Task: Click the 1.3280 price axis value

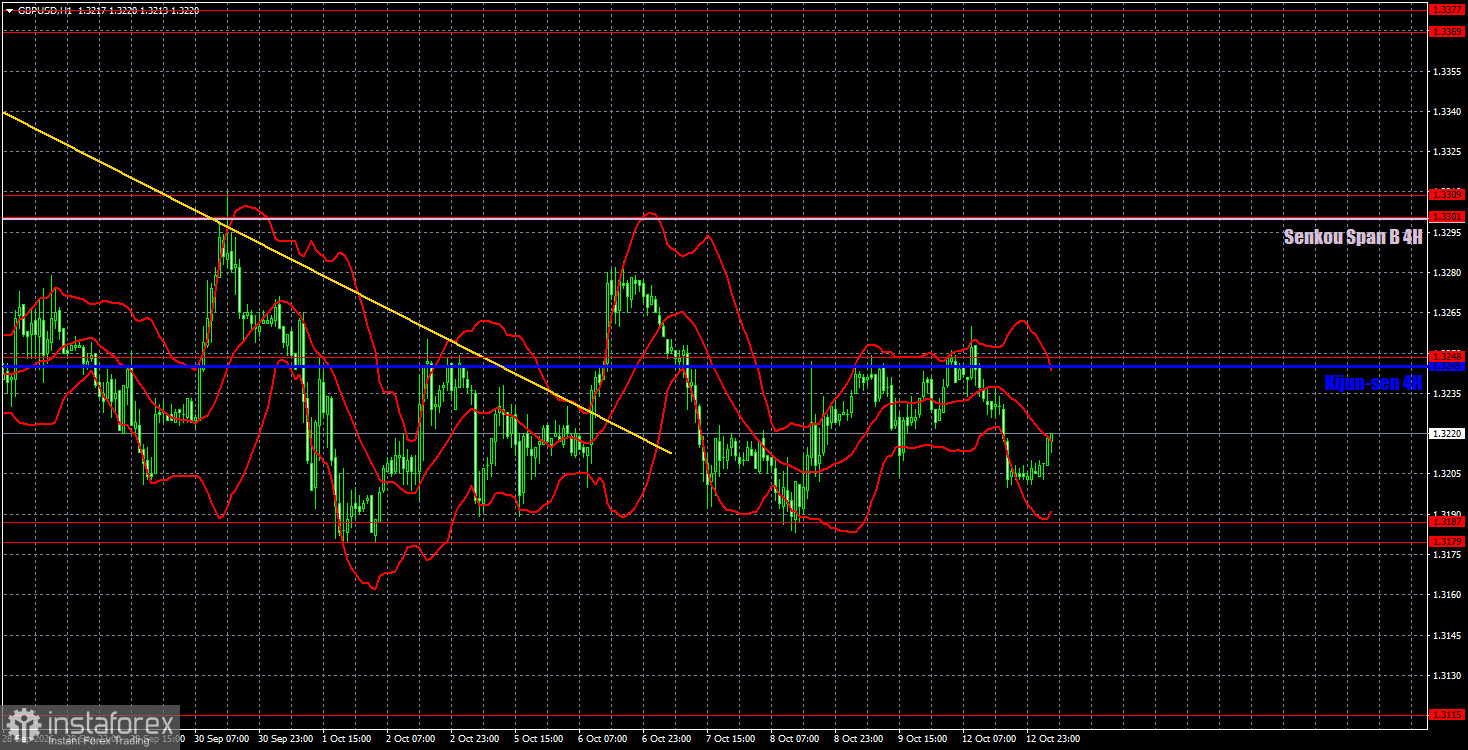Action: click(1447, 272)
